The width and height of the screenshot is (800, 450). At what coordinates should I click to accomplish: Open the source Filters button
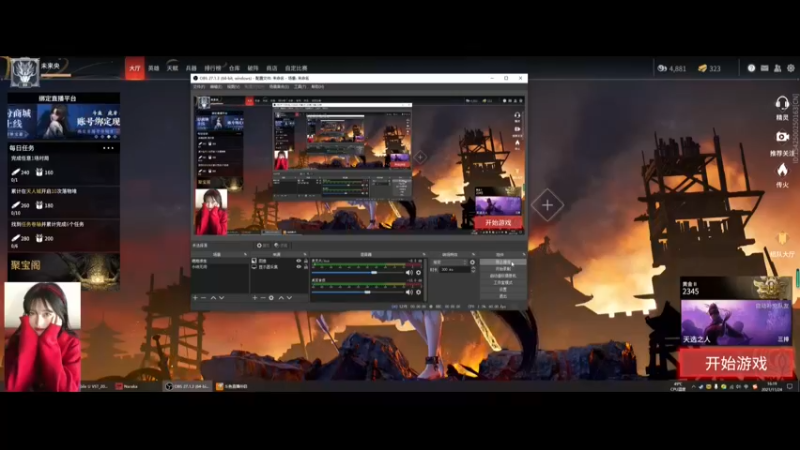point(281,245)
